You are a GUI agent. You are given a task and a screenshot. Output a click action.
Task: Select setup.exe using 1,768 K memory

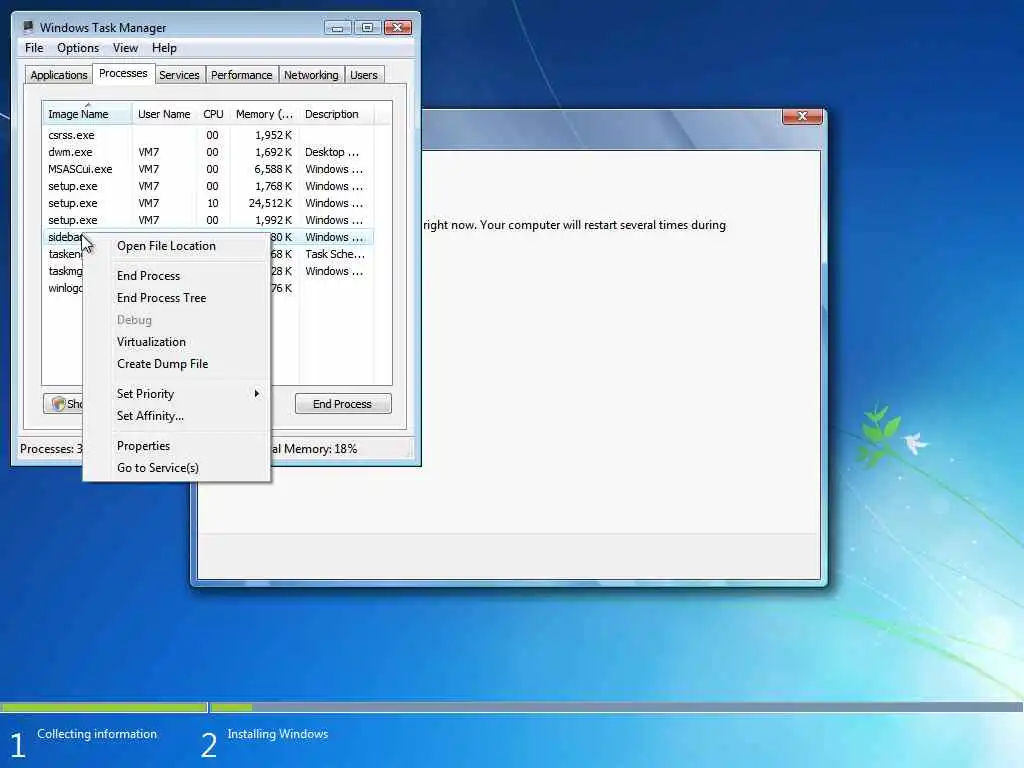pyautogui.click(x=208, y=186)
